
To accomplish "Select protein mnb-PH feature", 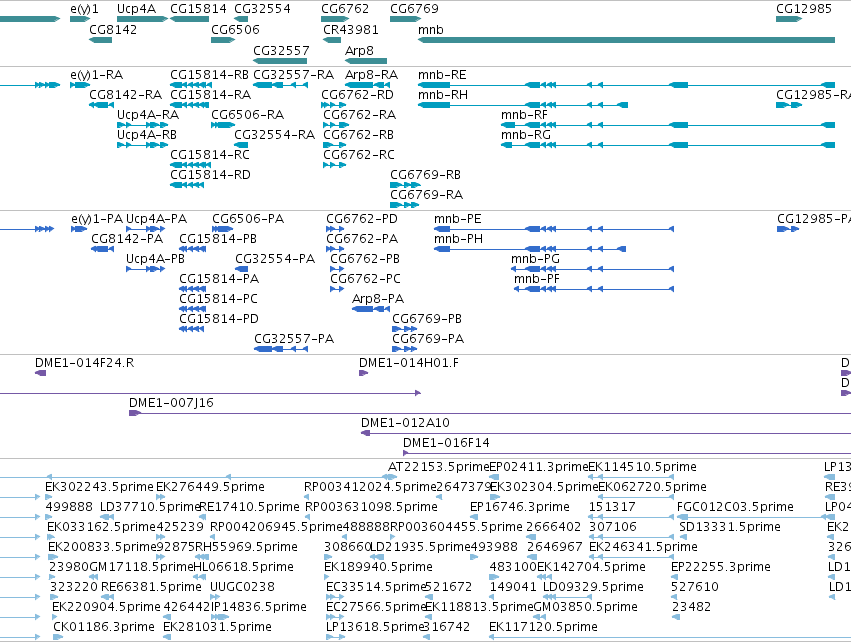I will coord(530,249).
